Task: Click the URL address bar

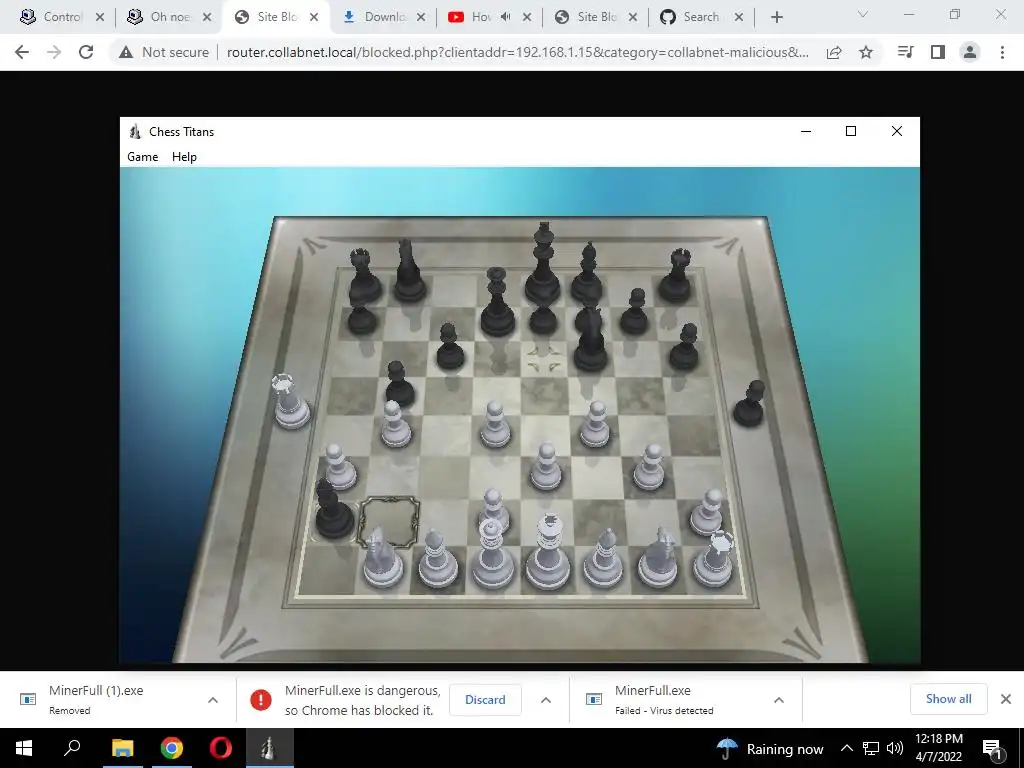Action: coord(517,52)
